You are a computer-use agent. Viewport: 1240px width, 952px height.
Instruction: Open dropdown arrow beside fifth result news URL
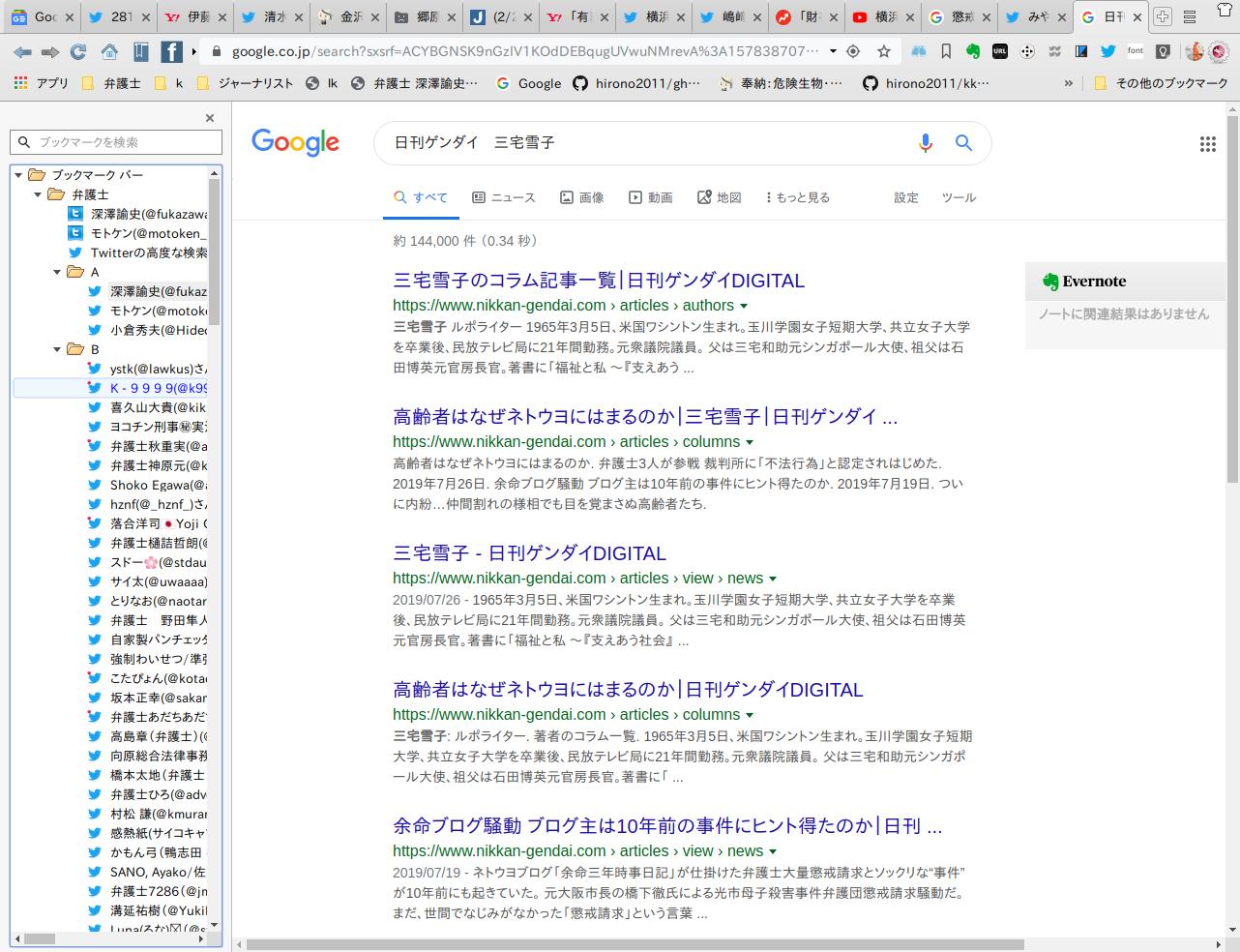tap(773, 852)
